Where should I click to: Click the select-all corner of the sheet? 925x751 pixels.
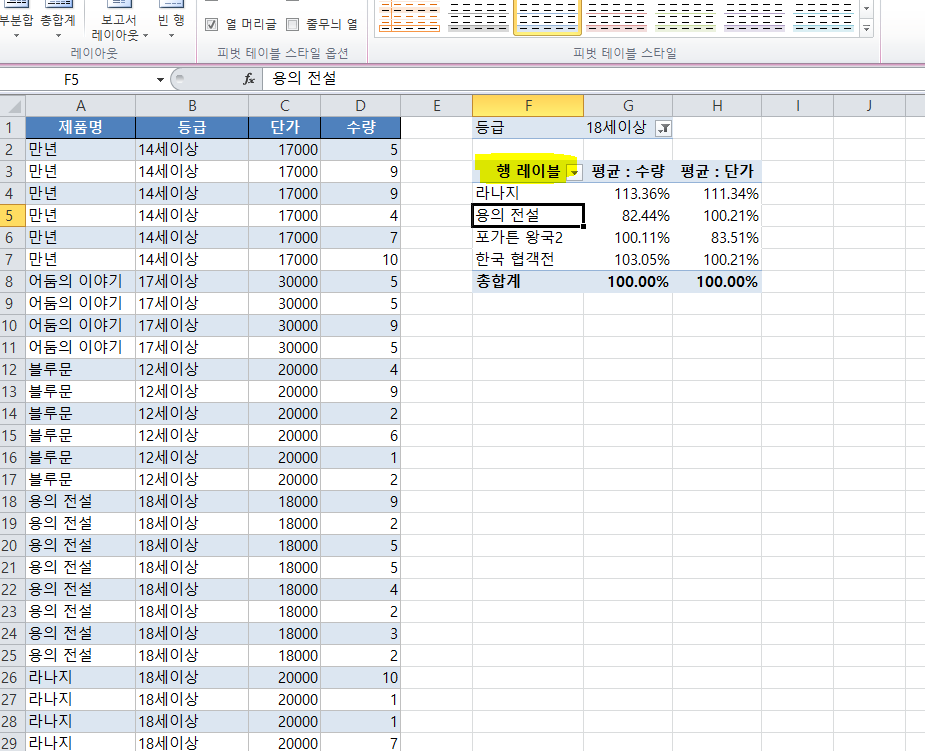(12, 105)
